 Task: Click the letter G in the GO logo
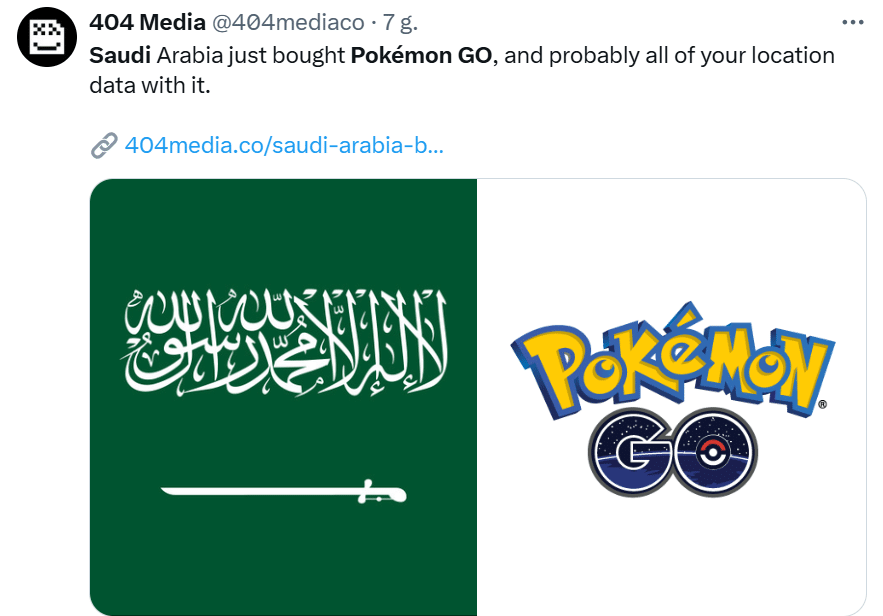click(x=631, y=452)
